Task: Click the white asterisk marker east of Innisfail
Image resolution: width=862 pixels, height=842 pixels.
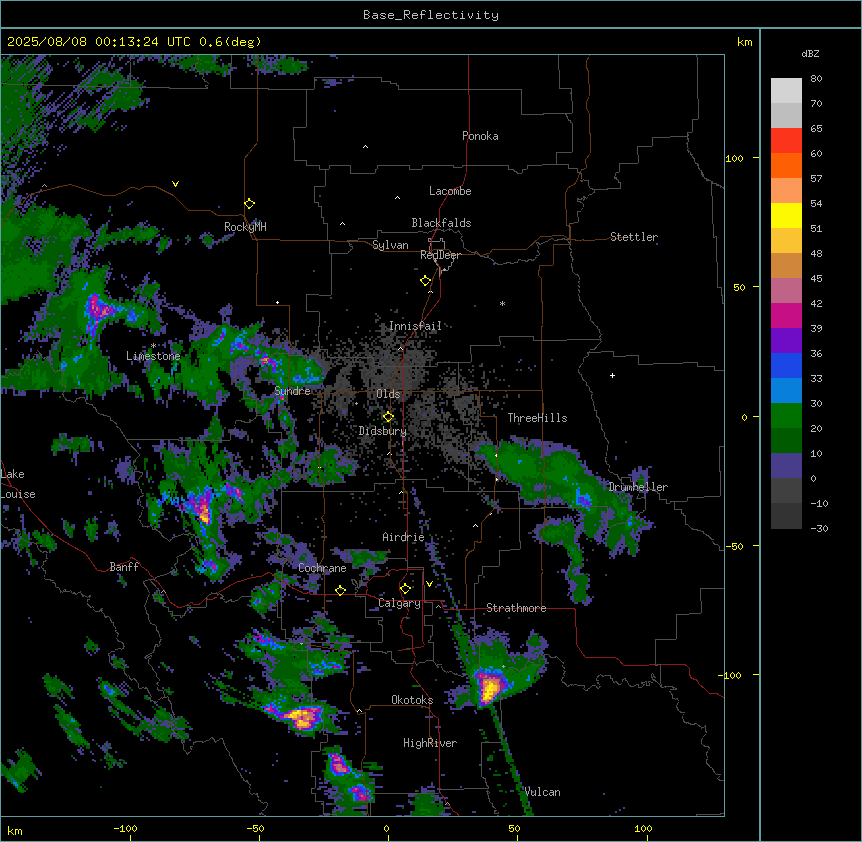Action: [x=502, y=303]
